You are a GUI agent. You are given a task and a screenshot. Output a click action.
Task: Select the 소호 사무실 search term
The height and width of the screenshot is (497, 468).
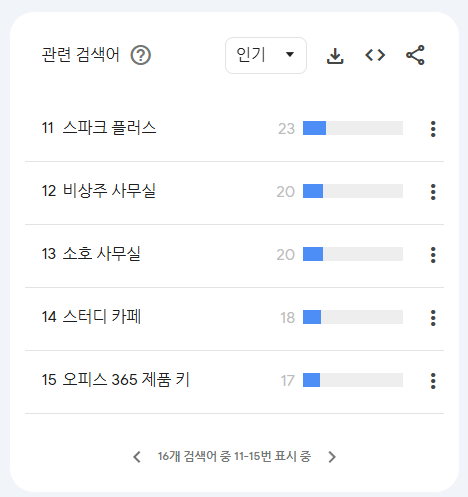(102, 254)
